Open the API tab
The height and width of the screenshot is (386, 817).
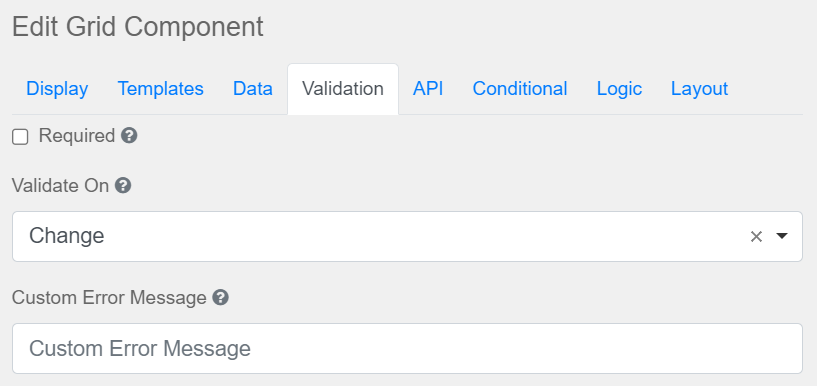pyautogui.click(x=428, y=89)
